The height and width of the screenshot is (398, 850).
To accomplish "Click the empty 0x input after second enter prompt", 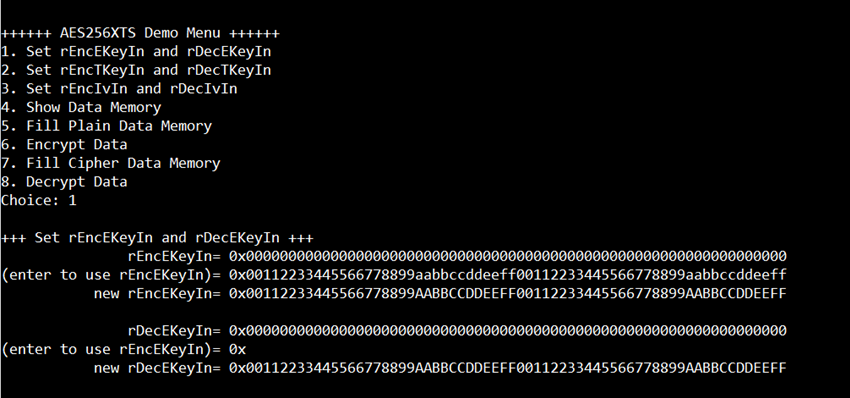I will [237, 349].
